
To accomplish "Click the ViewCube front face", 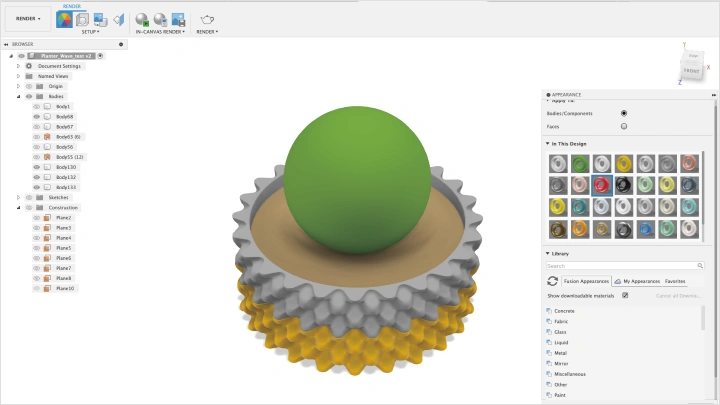I will coord(691,70).
